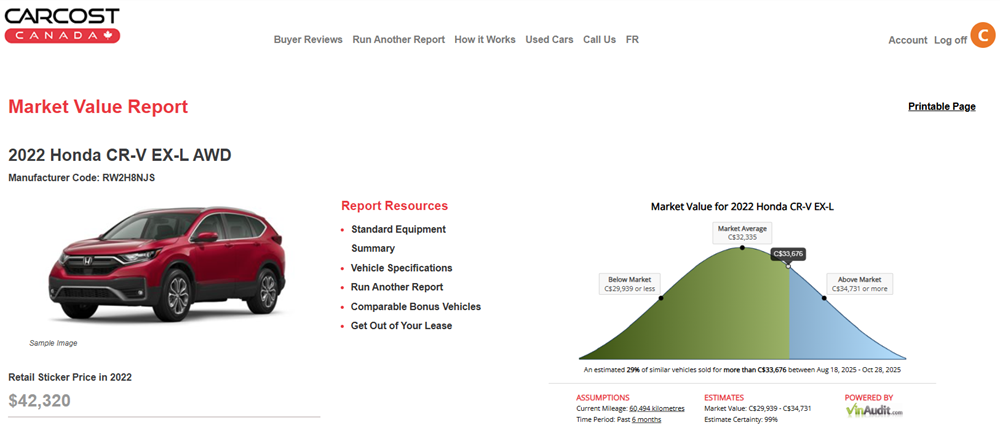The image size is (1000, 428).
Task: Click the VinAudit.com logo
Action: (x=874, y=410)
